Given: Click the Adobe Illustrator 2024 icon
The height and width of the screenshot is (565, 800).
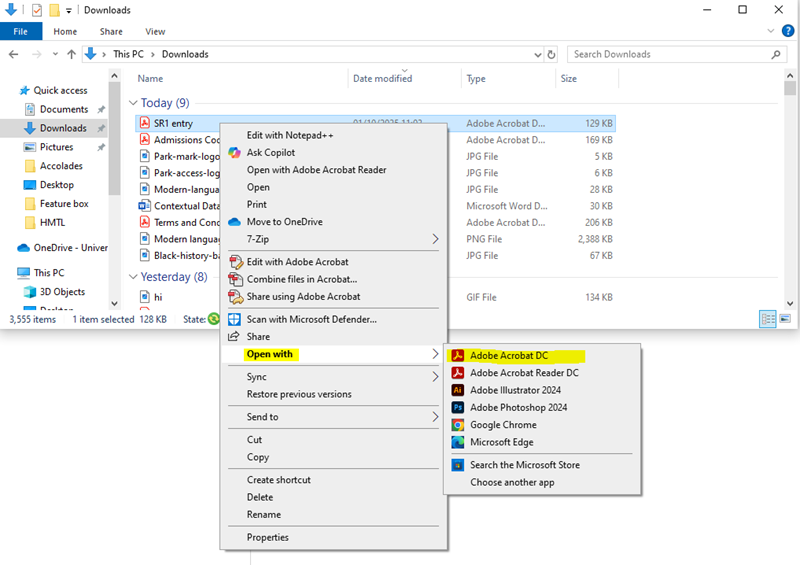Looking at the screenshot, I should point(458,390).
